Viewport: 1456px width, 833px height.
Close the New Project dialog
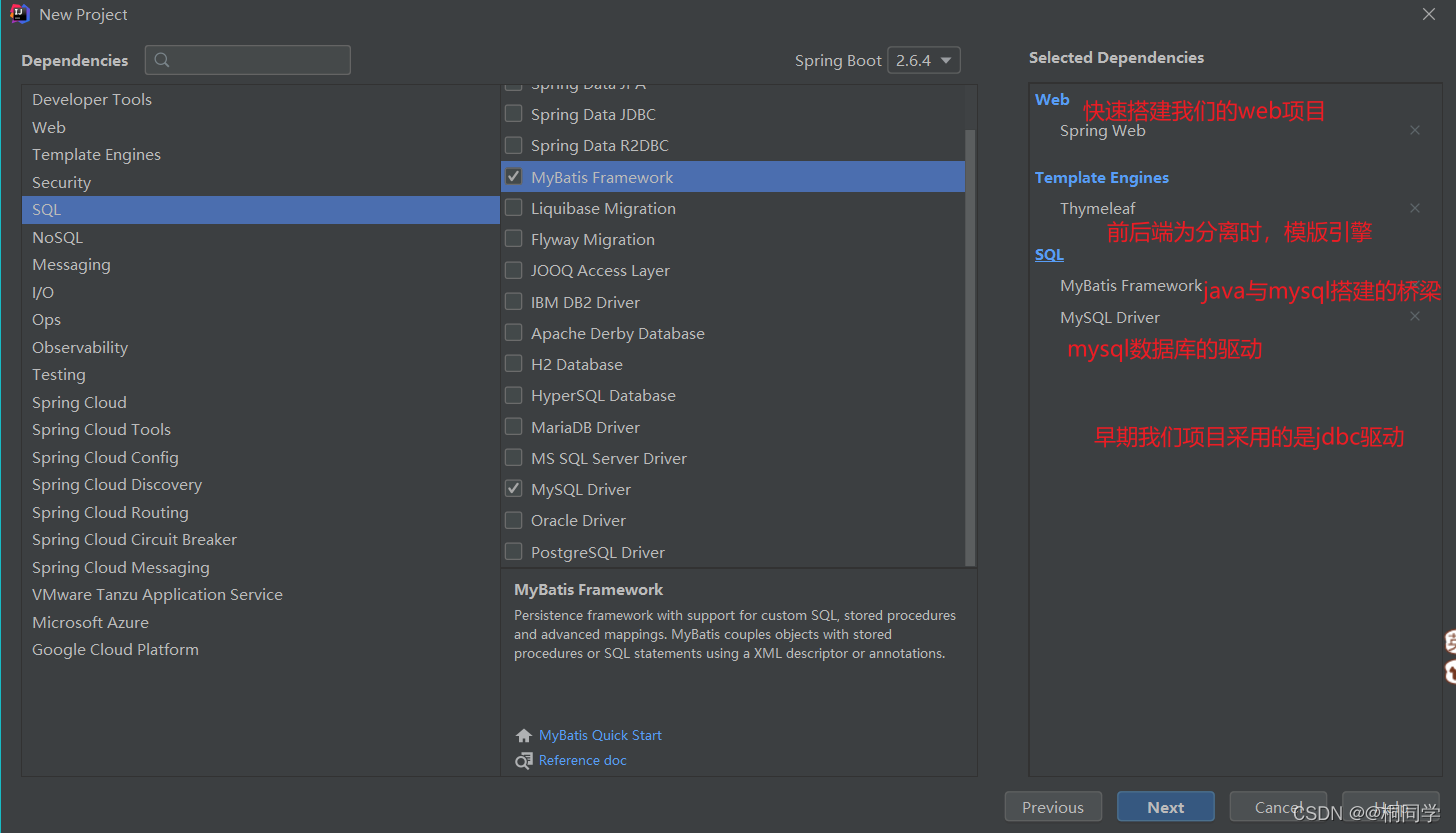pos(1429,14)
